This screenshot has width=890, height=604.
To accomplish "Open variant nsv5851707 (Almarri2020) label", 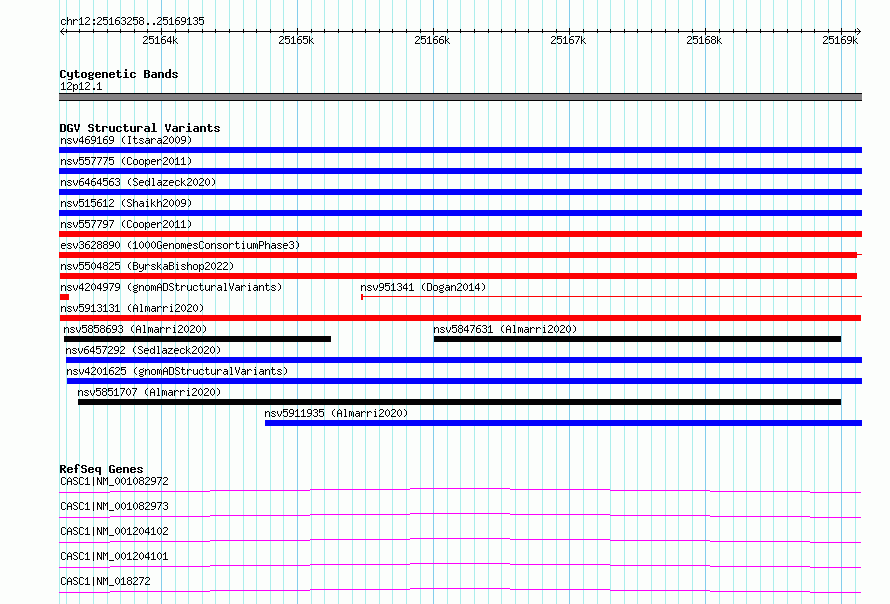I will pyautogui.click(x=149, y=392).
